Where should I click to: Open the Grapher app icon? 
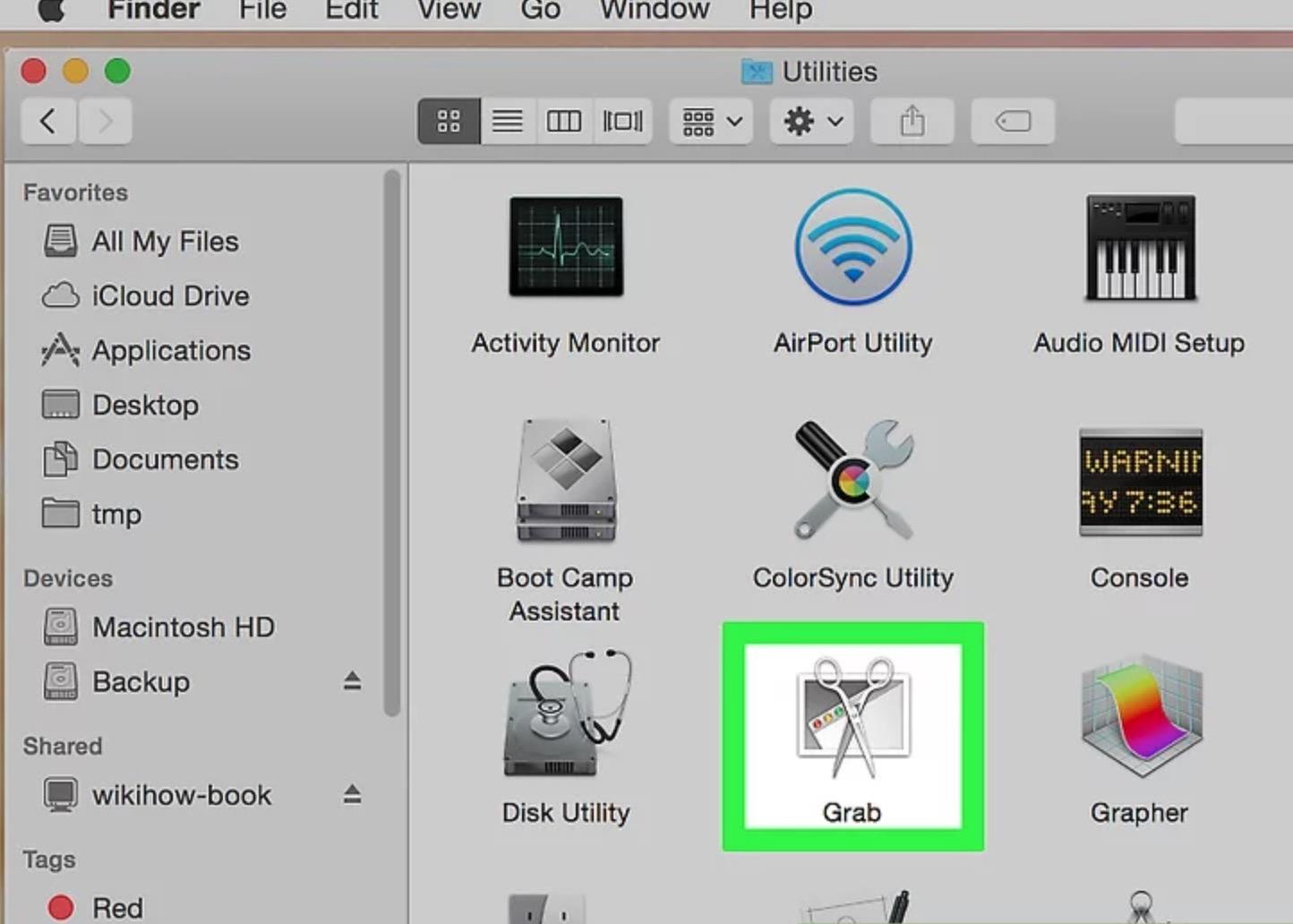1140,715
